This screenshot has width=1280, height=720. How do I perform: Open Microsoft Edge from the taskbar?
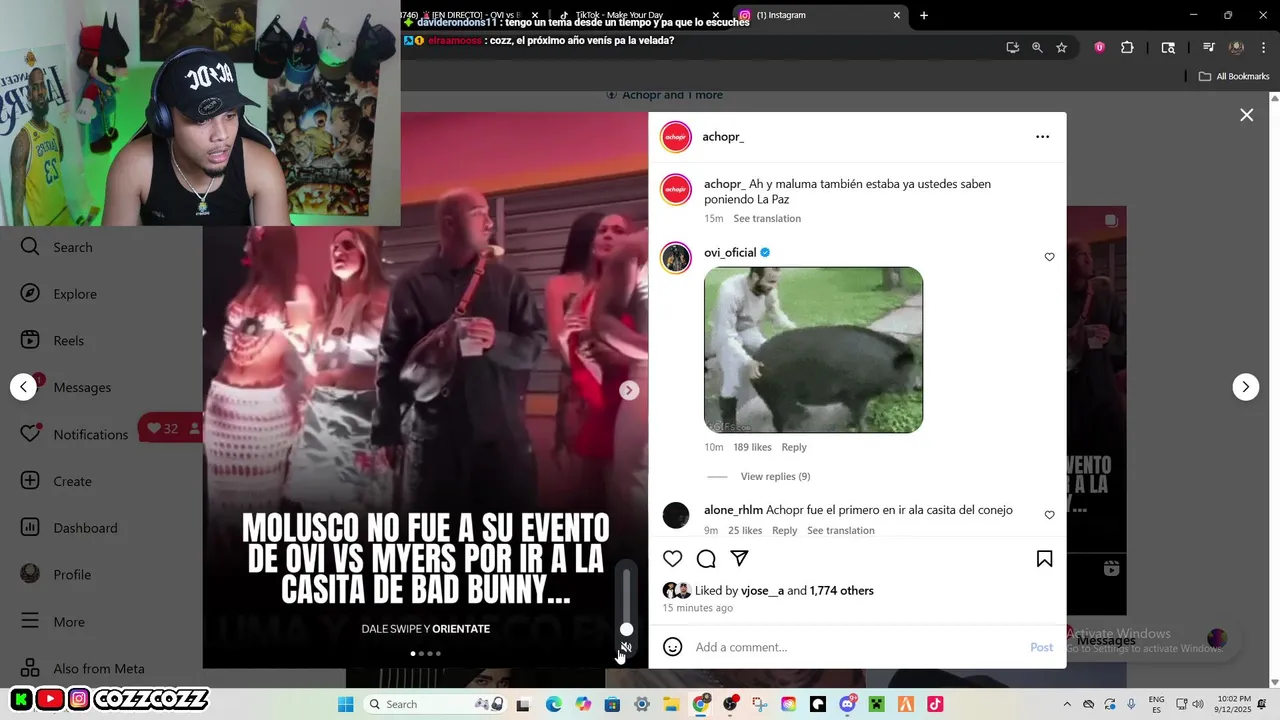point(554,704)
